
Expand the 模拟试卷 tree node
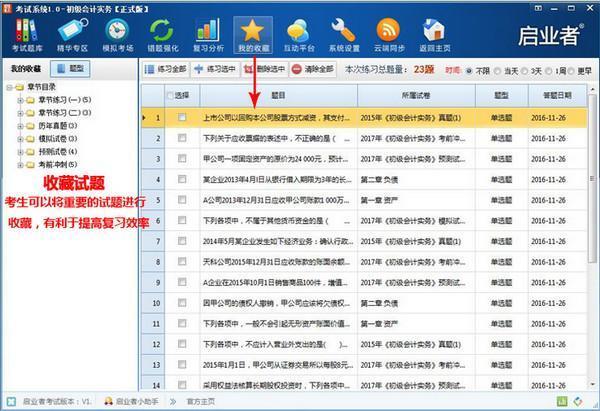[20, 139]
